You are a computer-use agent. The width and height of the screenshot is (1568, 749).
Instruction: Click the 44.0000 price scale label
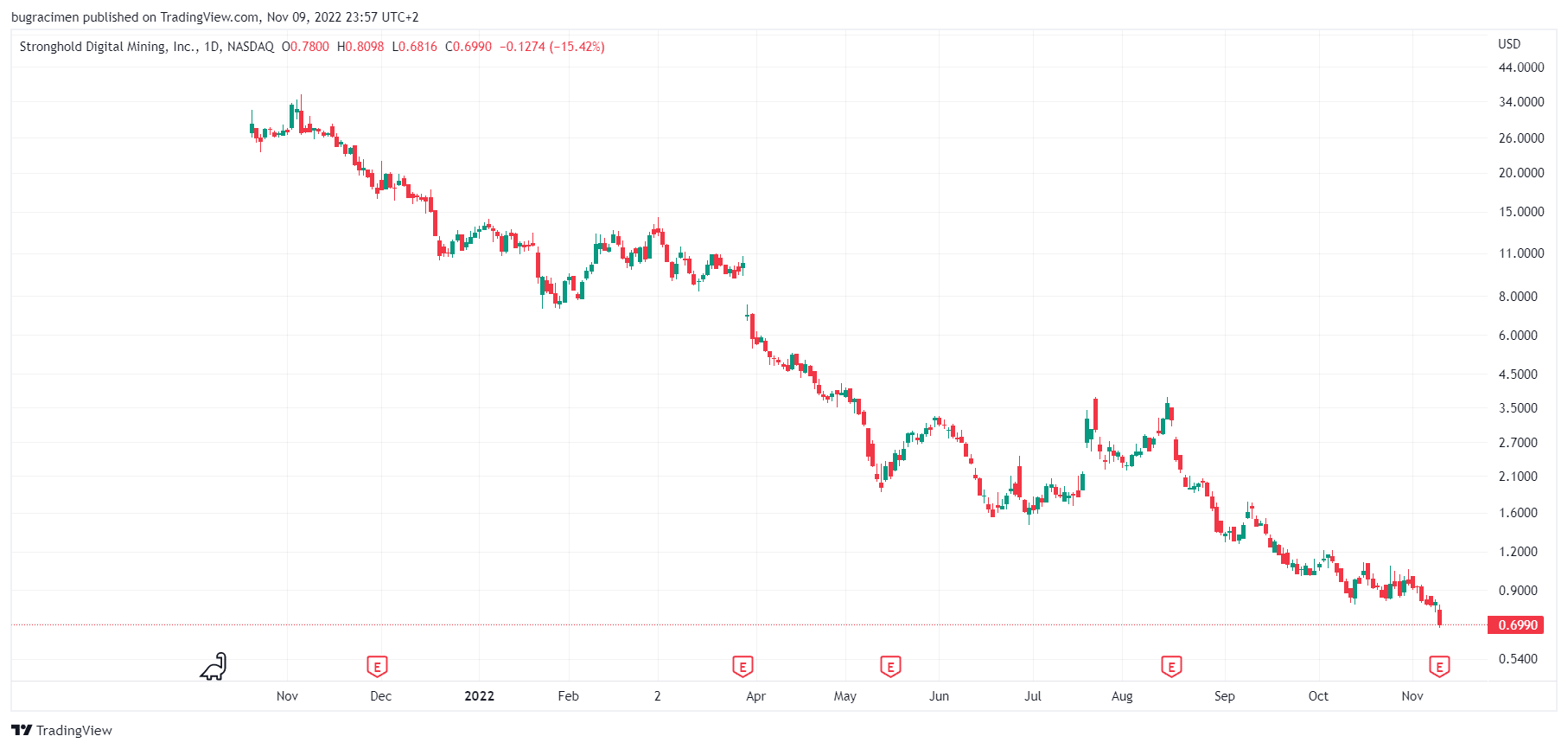(1520, 67)
